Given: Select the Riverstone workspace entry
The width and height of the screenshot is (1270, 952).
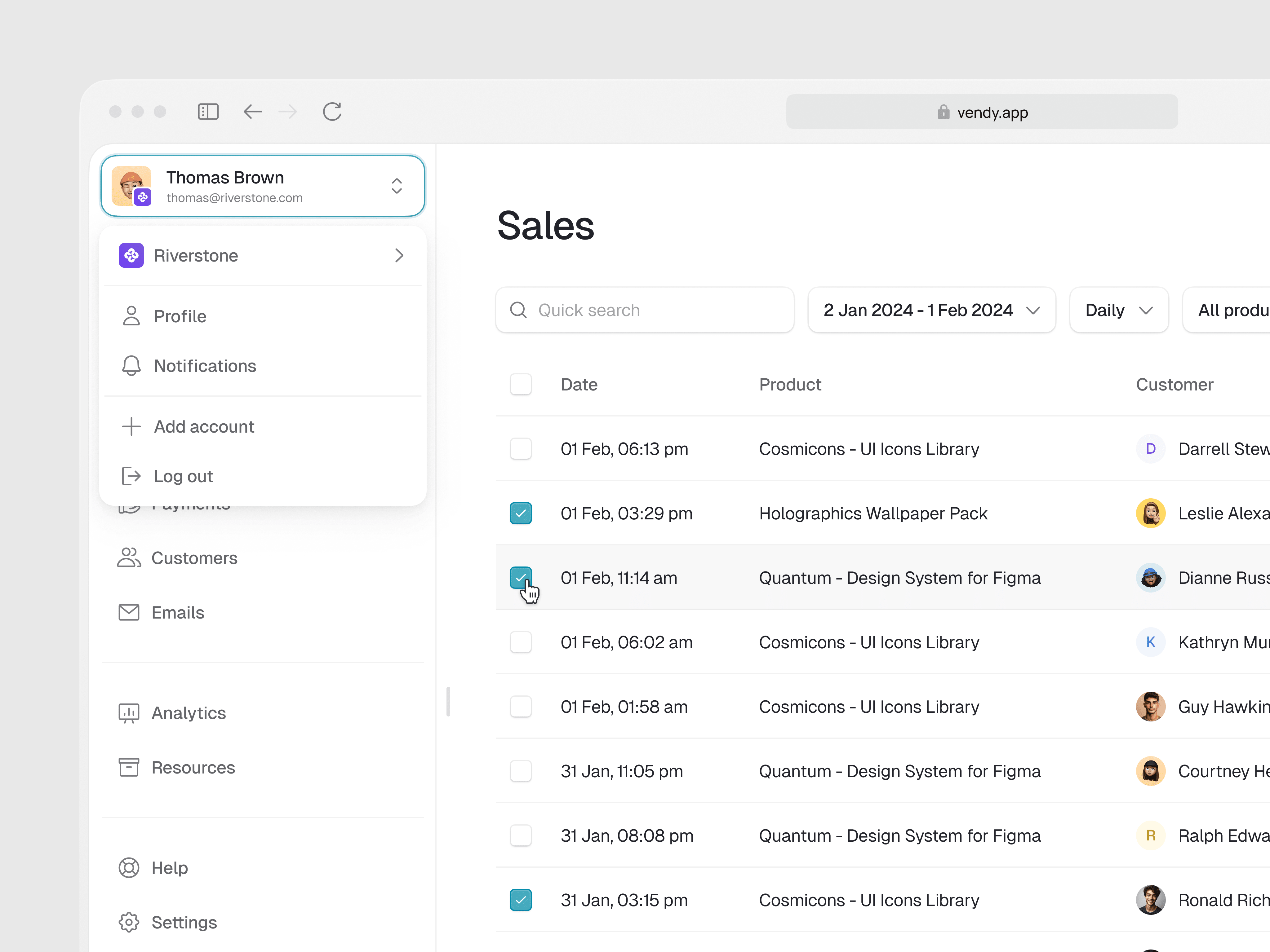Looking at the screenshot, I should tap(263, 255).
